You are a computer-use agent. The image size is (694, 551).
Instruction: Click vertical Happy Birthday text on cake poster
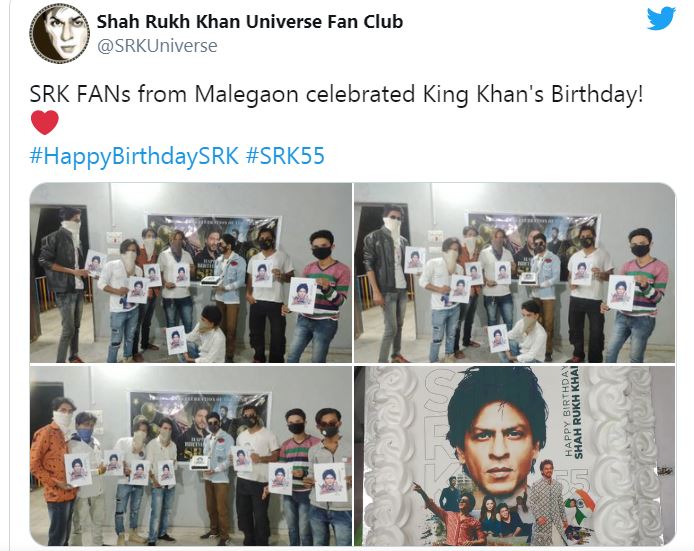[572, 412]
